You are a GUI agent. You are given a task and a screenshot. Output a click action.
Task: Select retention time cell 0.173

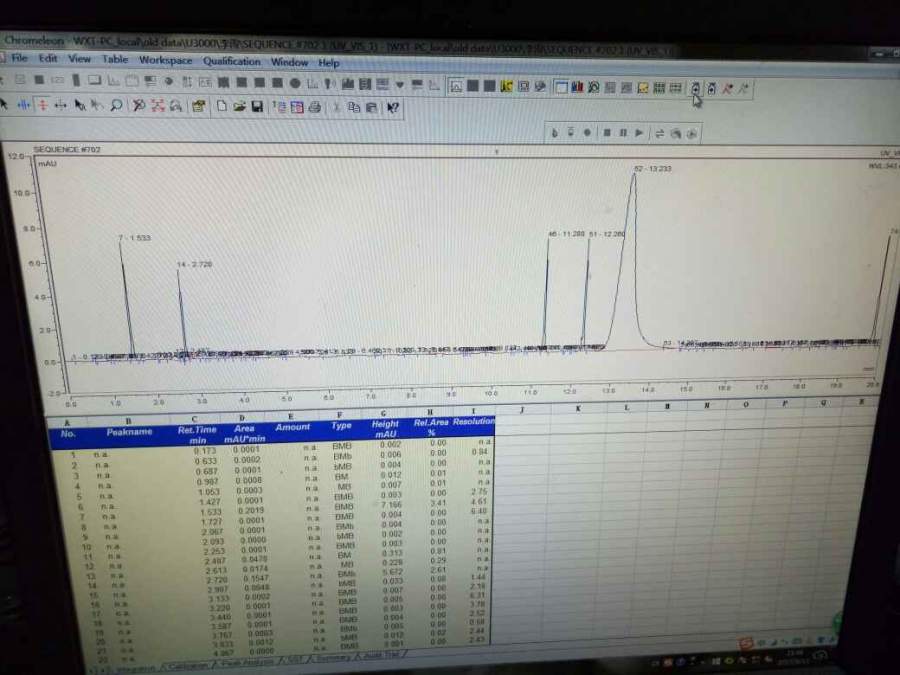click(205, 451)
